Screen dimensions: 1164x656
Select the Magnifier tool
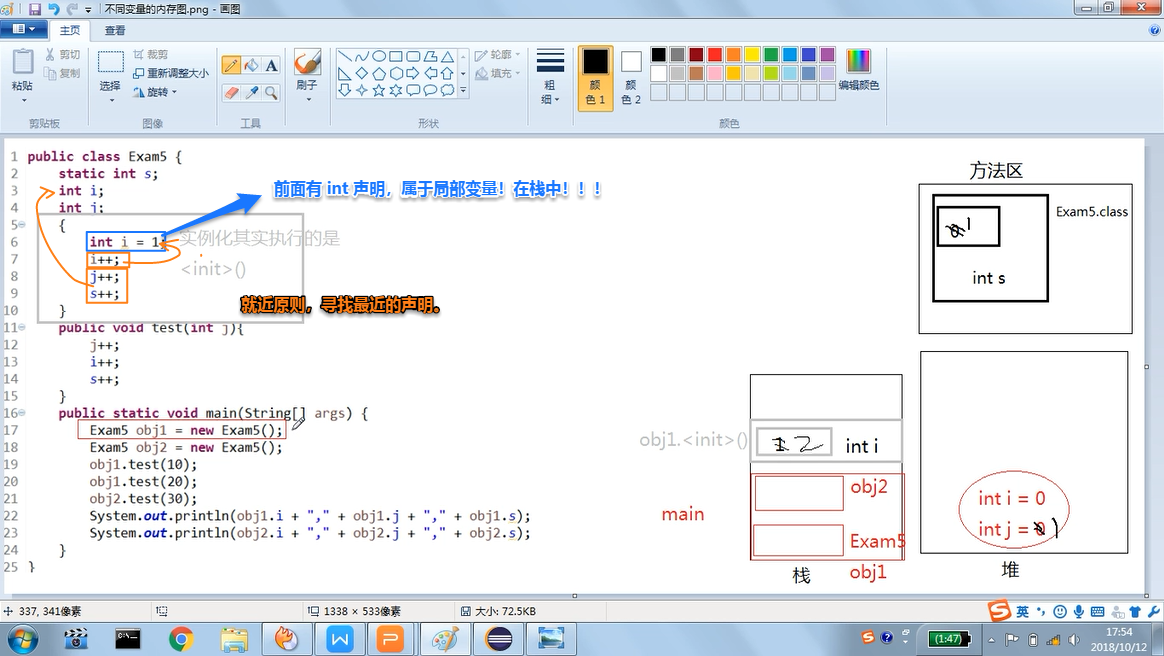[x=272, y=93]
